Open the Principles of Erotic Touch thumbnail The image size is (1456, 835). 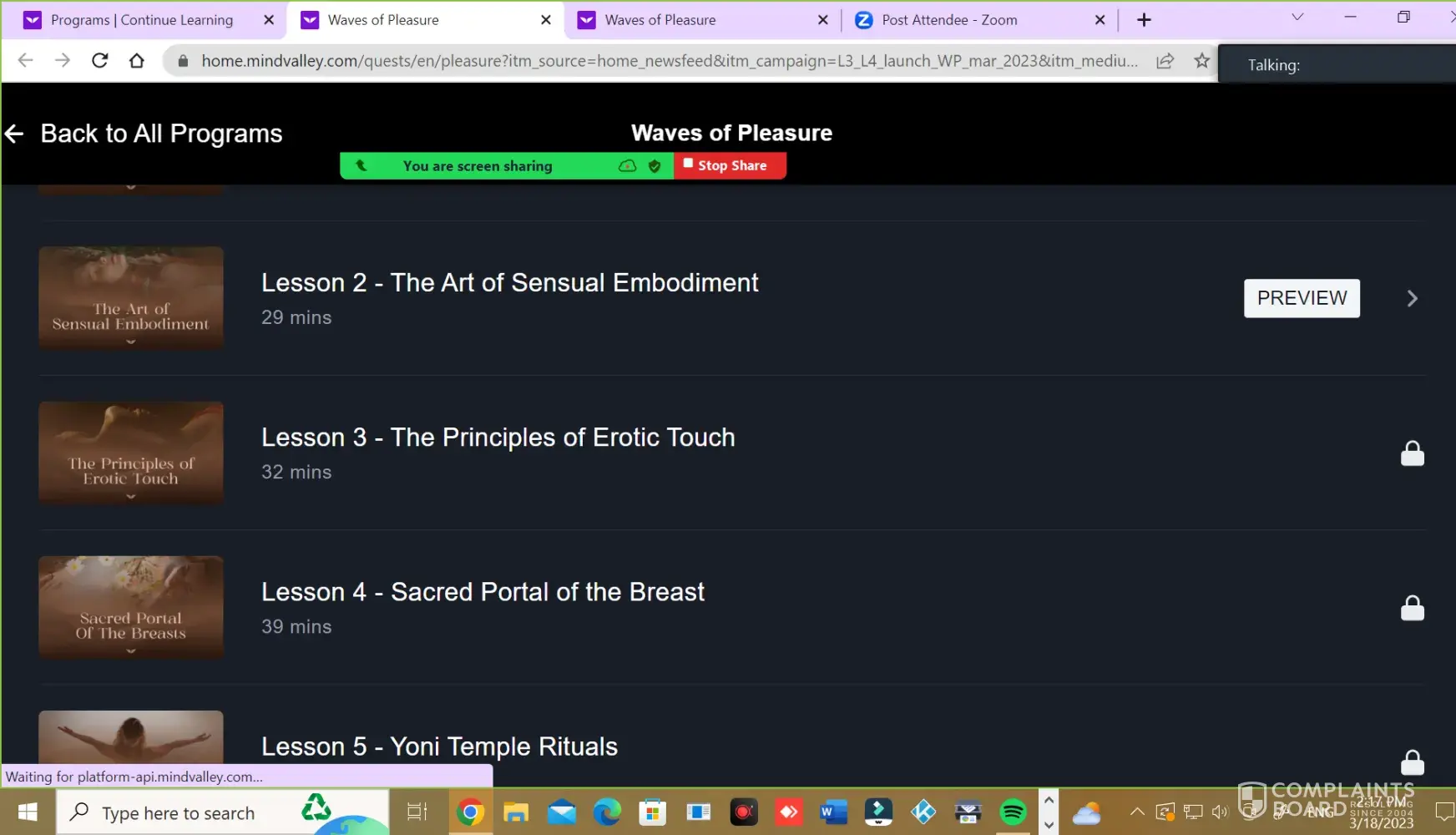coord(131,453)
